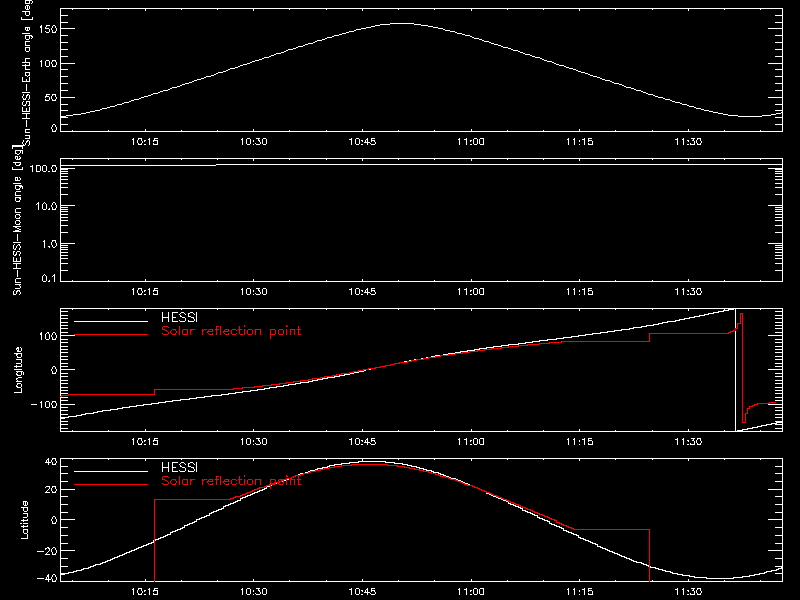Click the 1.0 tick label on Moon angle plot
Viewport: 800px width, 600px height.
[x=49, y=244]
